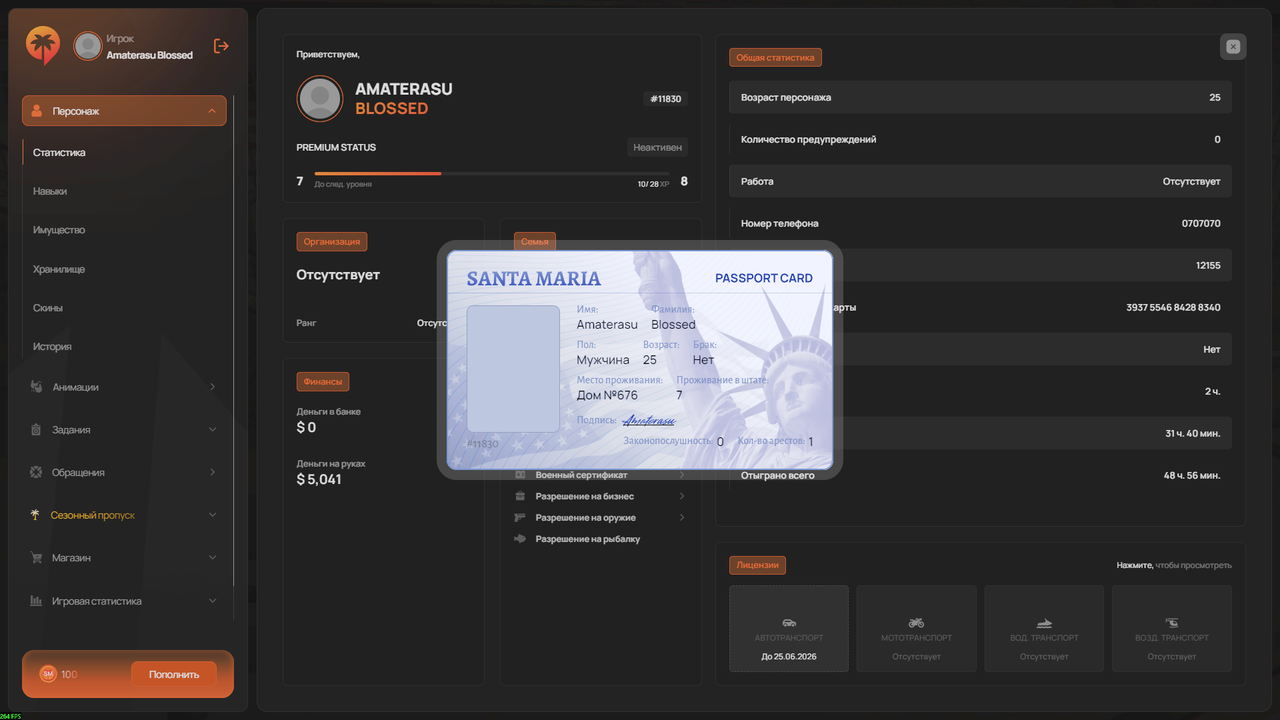
Task: Open the Имущество submenu item
Action: 59,230
